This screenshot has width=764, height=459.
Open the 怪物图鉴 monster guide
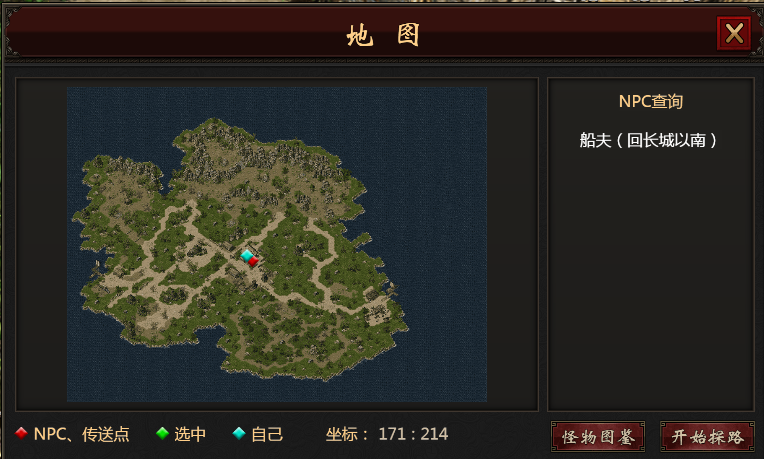tap(598, 437)
